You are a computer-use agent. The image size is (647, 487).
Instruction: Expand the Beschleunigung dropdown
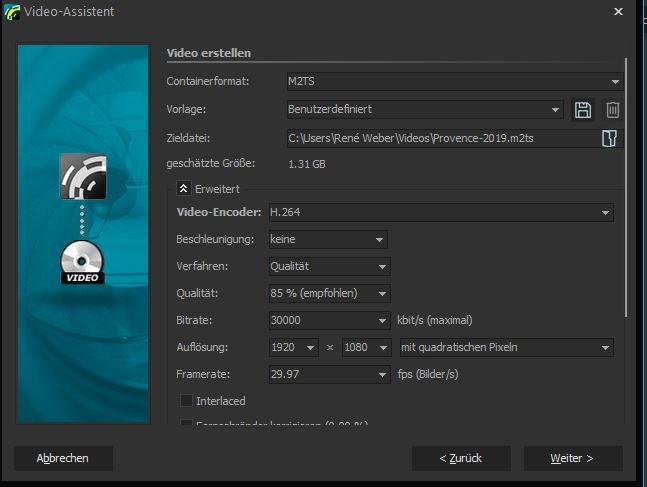click(380, 240)
